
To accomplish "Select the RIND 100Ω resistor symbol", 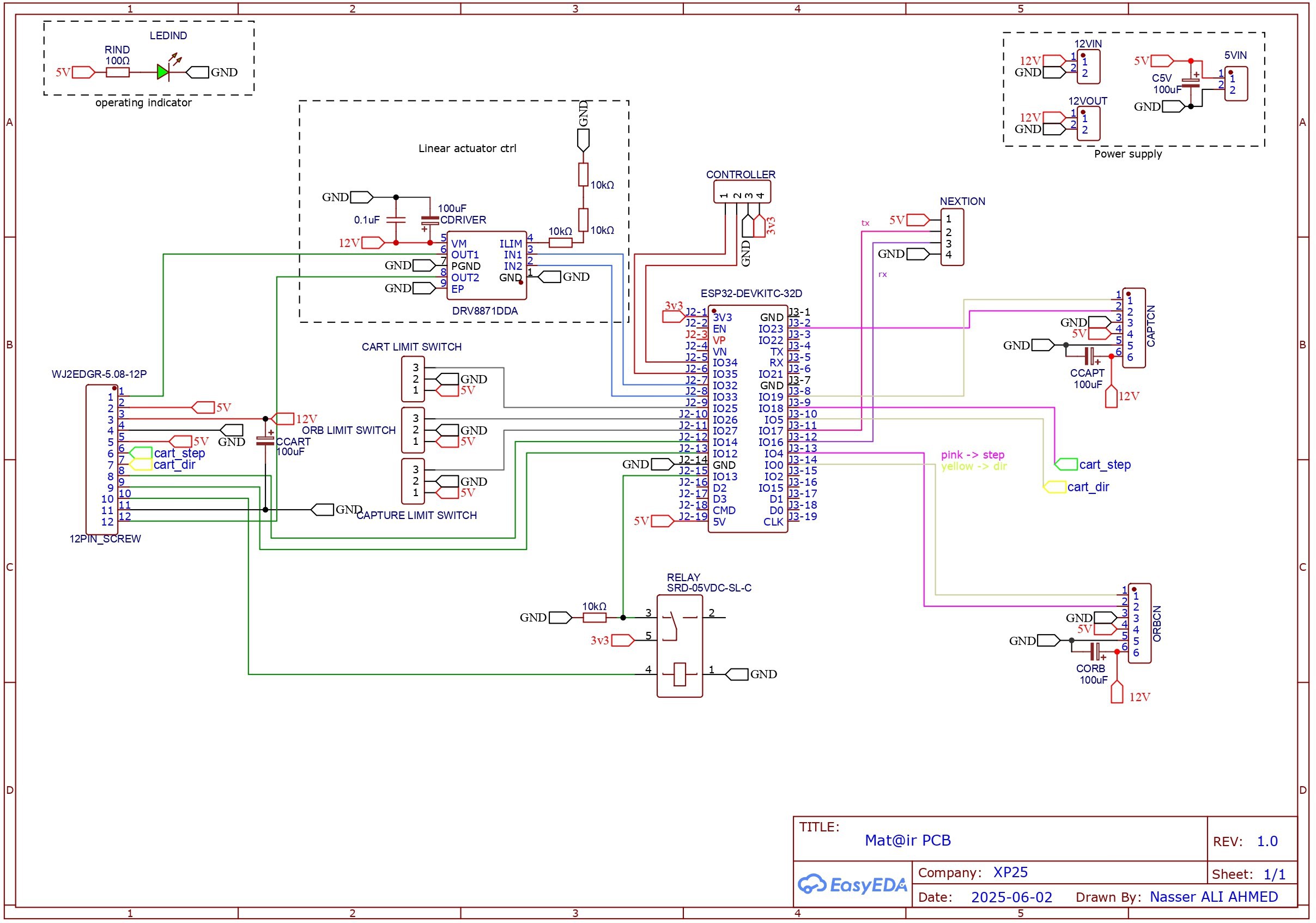I will coord(118,72).
